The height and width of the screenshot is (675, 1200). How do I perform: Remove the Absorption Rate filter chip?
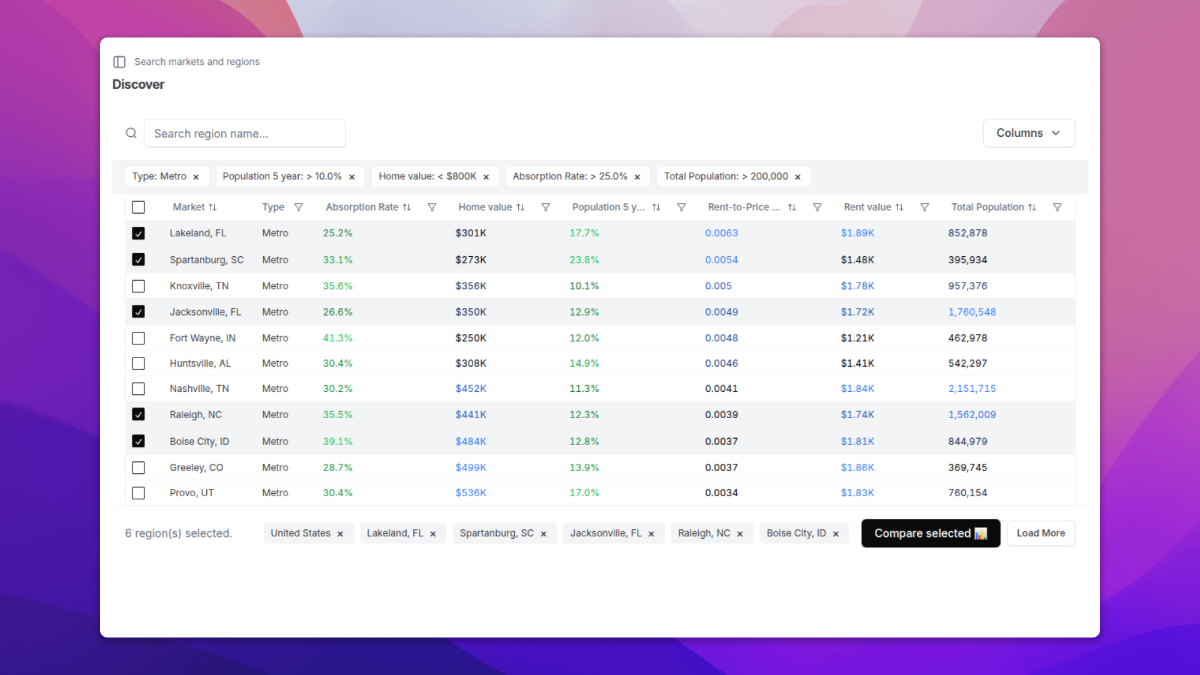(637, 177)
